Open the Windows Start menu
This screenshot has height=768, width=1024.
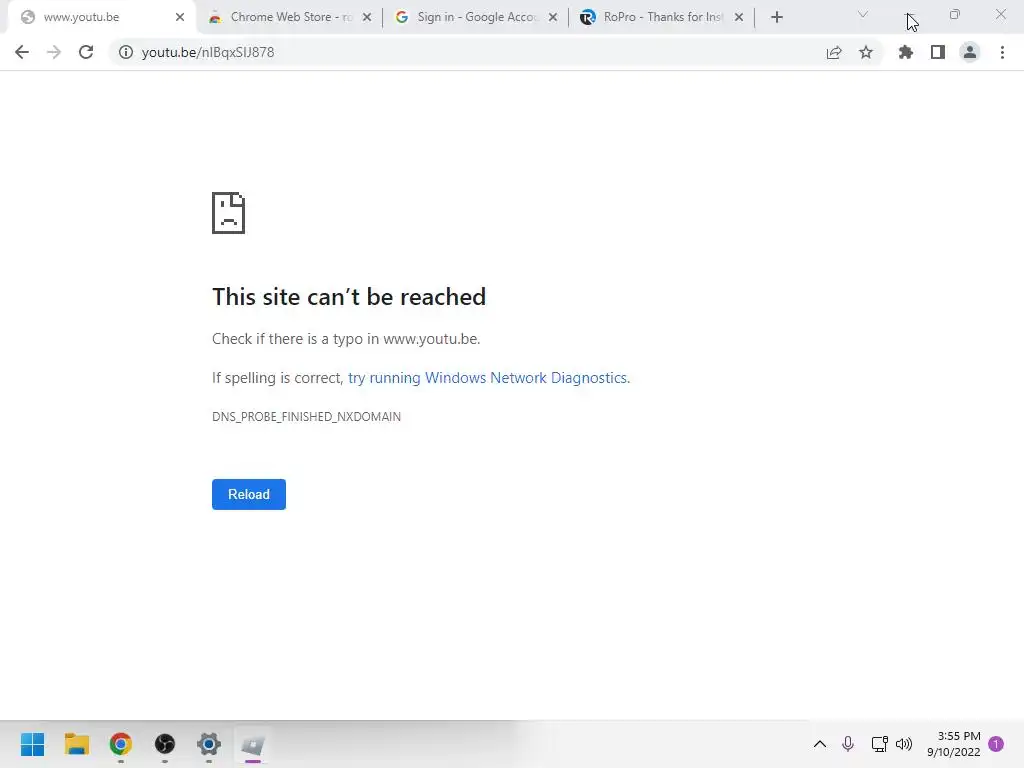tap(33, 744)
